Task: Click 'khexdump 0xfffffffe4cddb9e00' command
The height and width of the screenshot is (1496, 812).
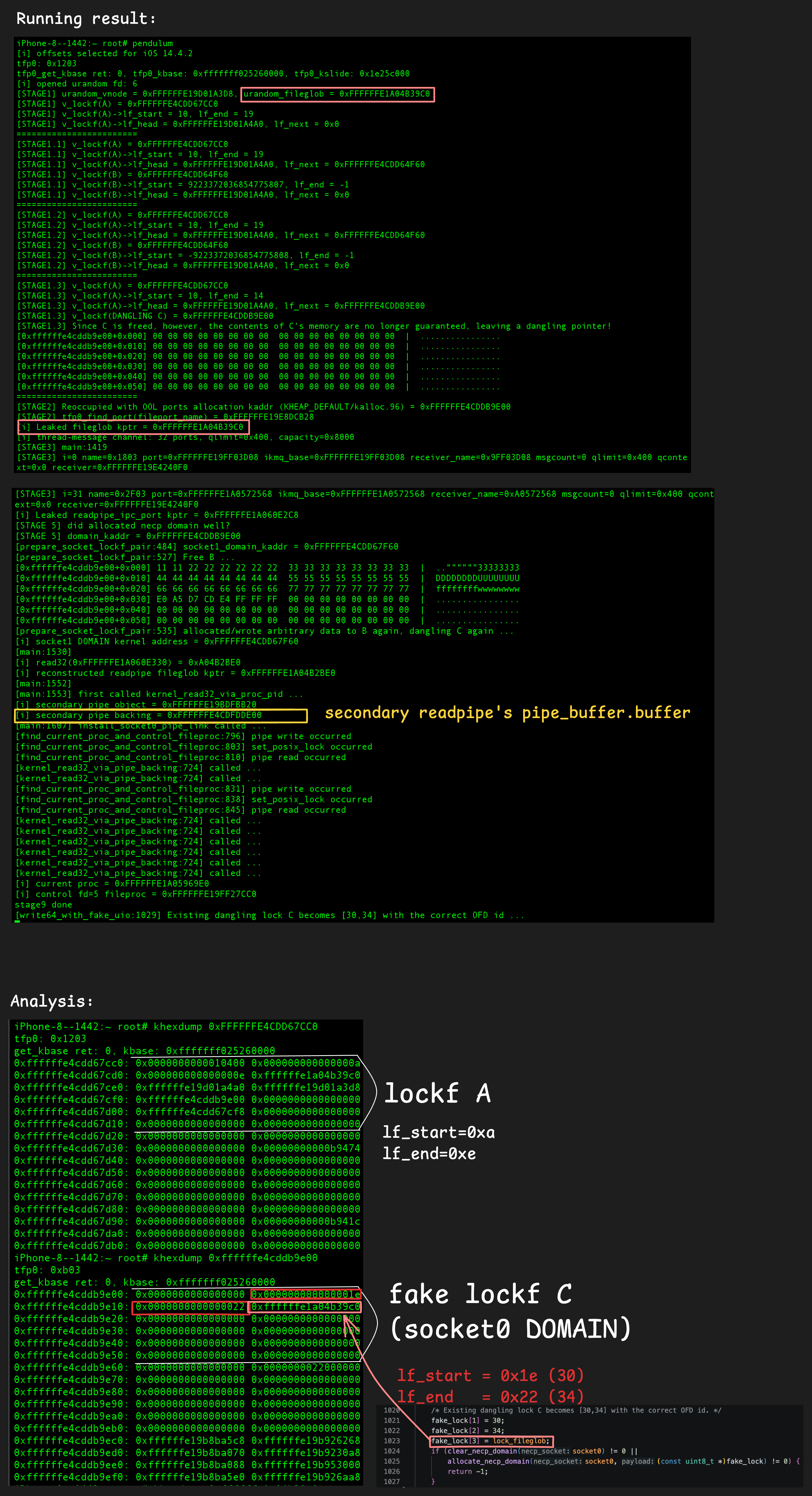Action: click(x=235, y=1258)
